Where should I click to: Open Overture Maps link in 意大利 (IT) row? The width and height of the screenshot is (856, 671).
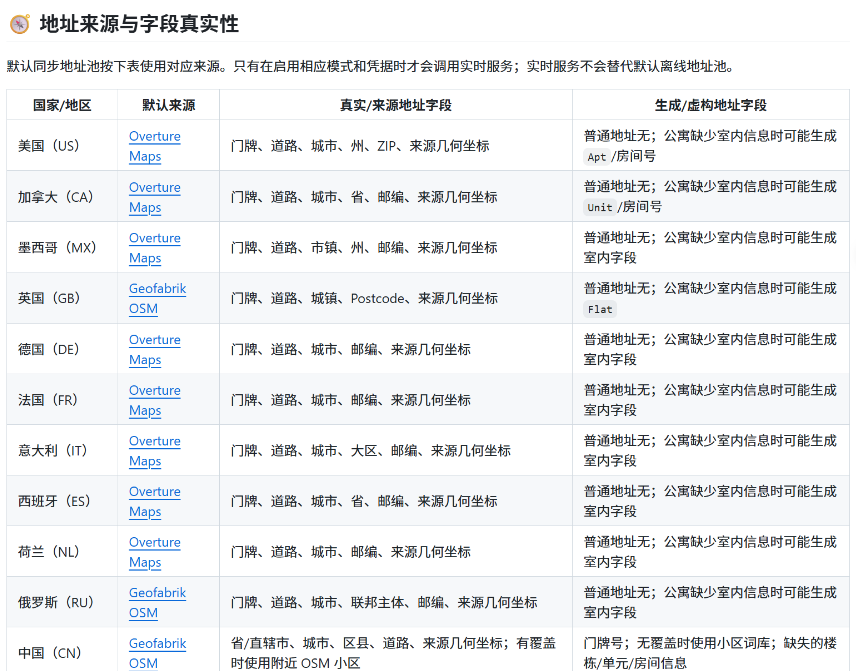[154, 450]
